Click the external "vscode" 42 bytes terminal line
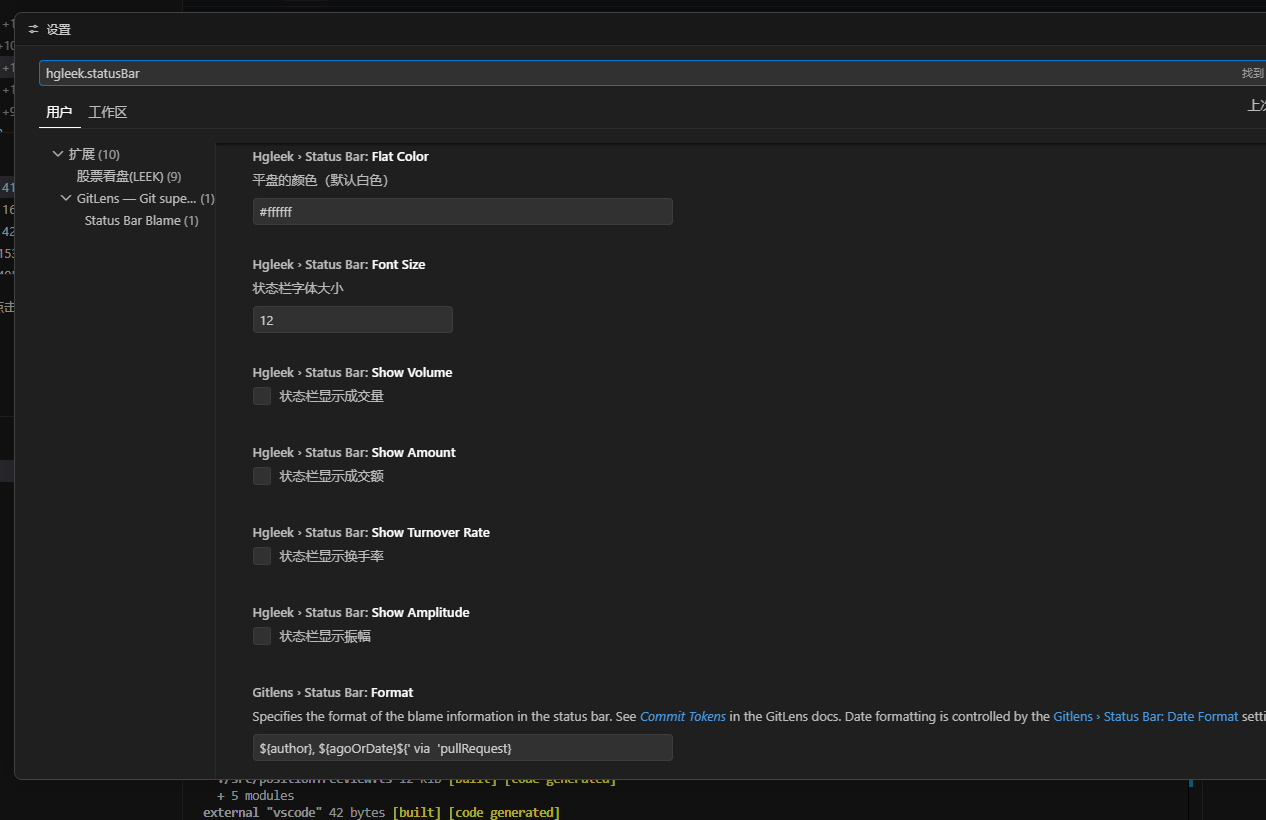The image size is (1266, 820). (381, 812)
